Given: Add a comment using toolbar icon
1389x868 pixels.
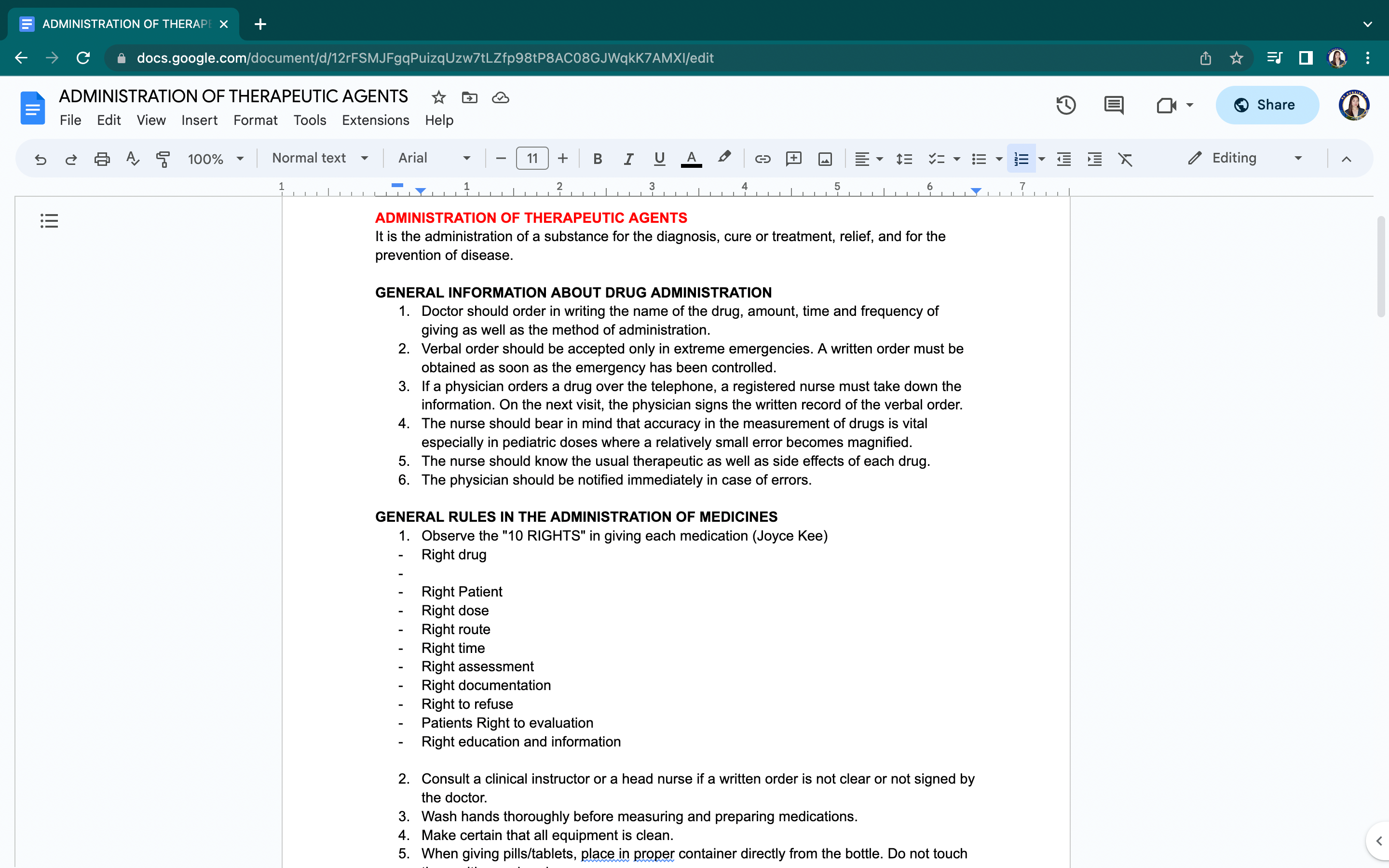Looking at the screenshot, I should [793, 159].
